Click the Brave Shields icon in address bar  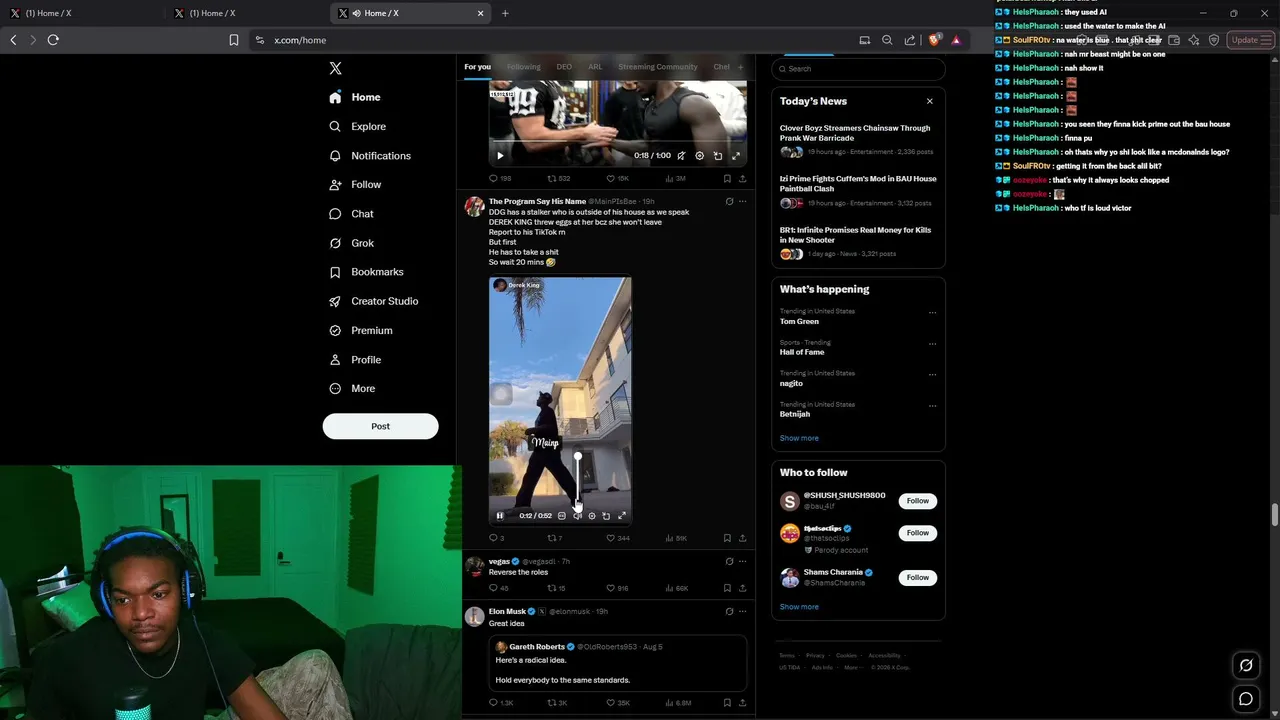click(934, 40)
